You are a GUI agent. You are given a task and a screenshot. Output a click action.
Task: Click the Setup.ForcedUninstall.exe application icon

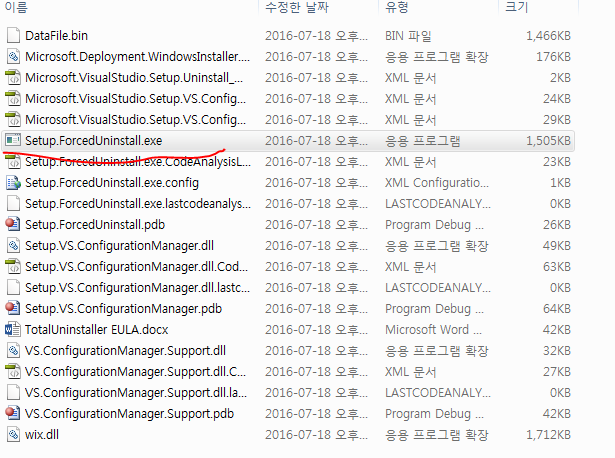(x=13, y=140)
